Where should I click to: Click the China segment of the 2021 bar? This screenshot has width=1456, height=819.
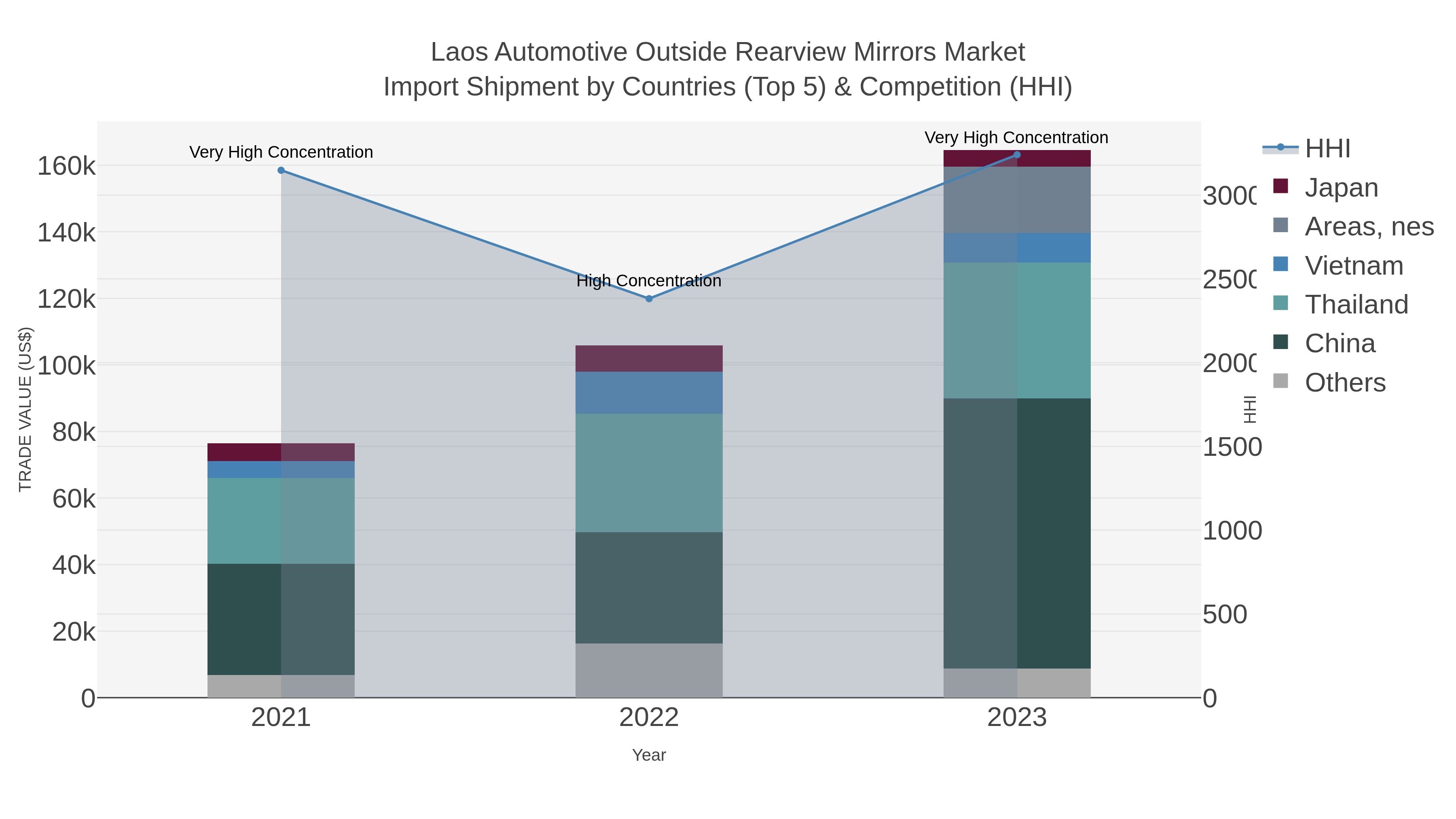[x=281, y=620]
